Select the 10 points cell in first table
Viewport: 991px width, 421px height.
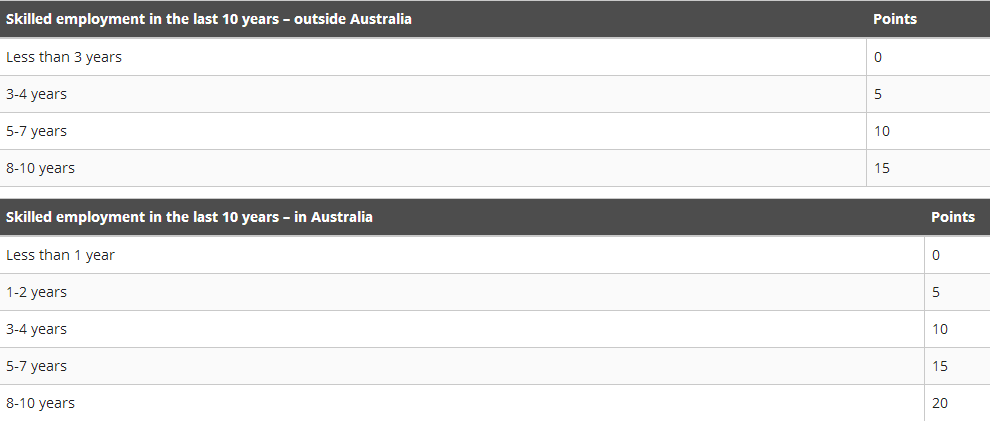(928, 131)
